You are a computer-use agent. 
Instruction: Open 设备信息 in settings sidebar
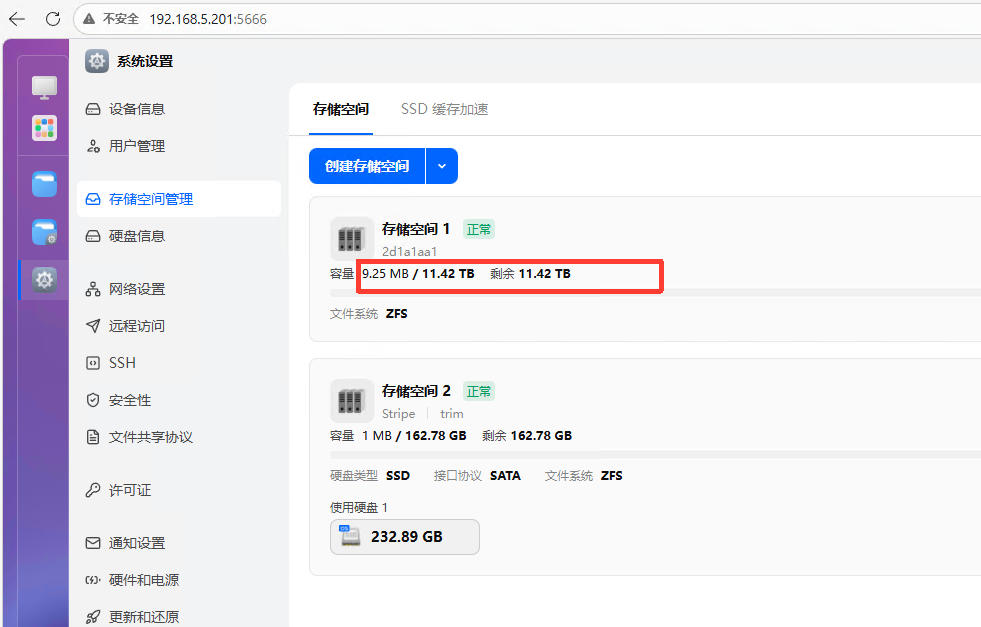(179, 109)
